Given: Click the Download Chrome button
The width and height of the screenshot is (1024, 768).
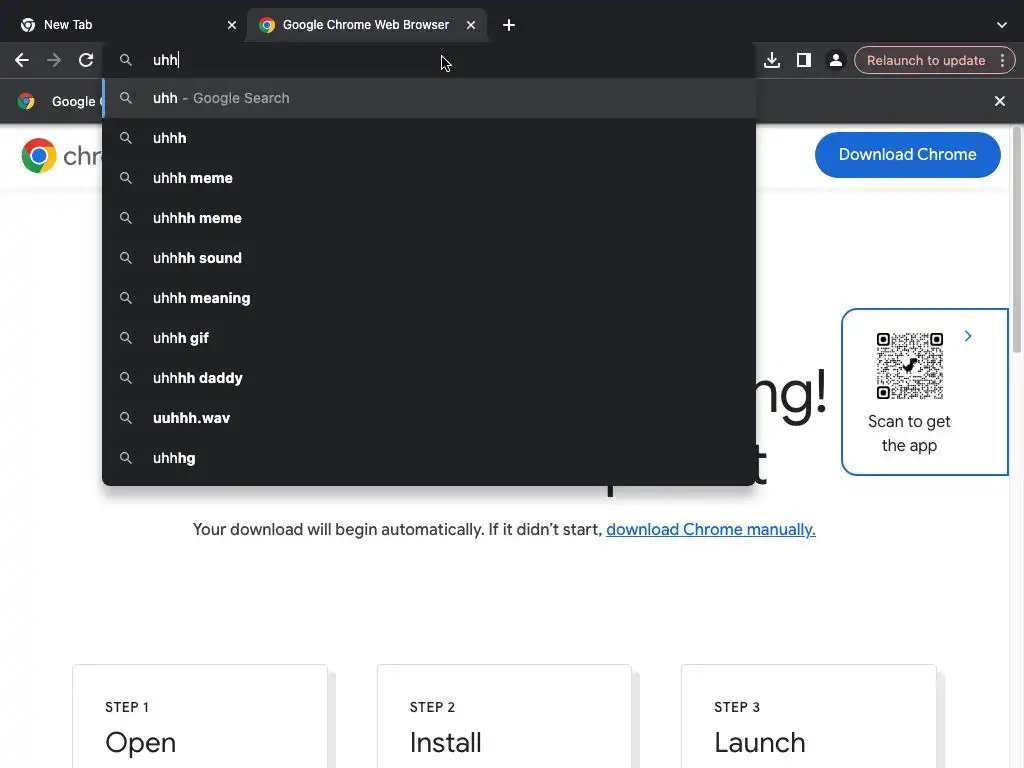Looking at the screenshot, I should point(907,155).
